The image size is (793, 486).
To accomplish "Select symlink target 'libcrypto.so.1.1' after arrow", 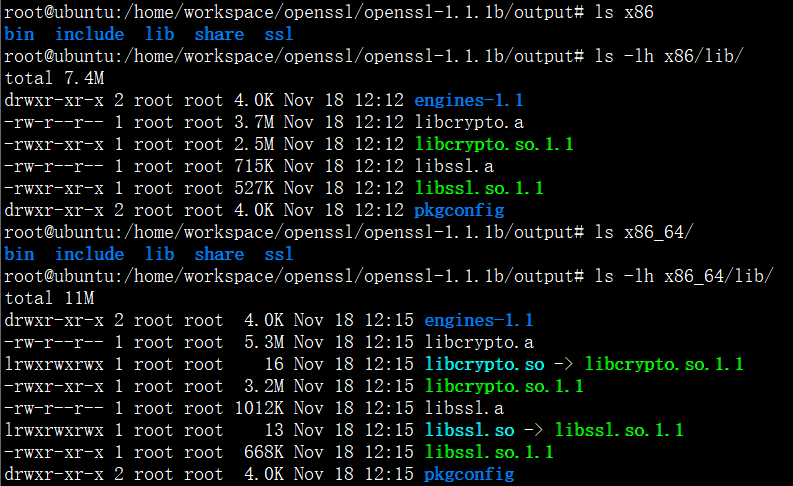I will click(x=664, y=364).
